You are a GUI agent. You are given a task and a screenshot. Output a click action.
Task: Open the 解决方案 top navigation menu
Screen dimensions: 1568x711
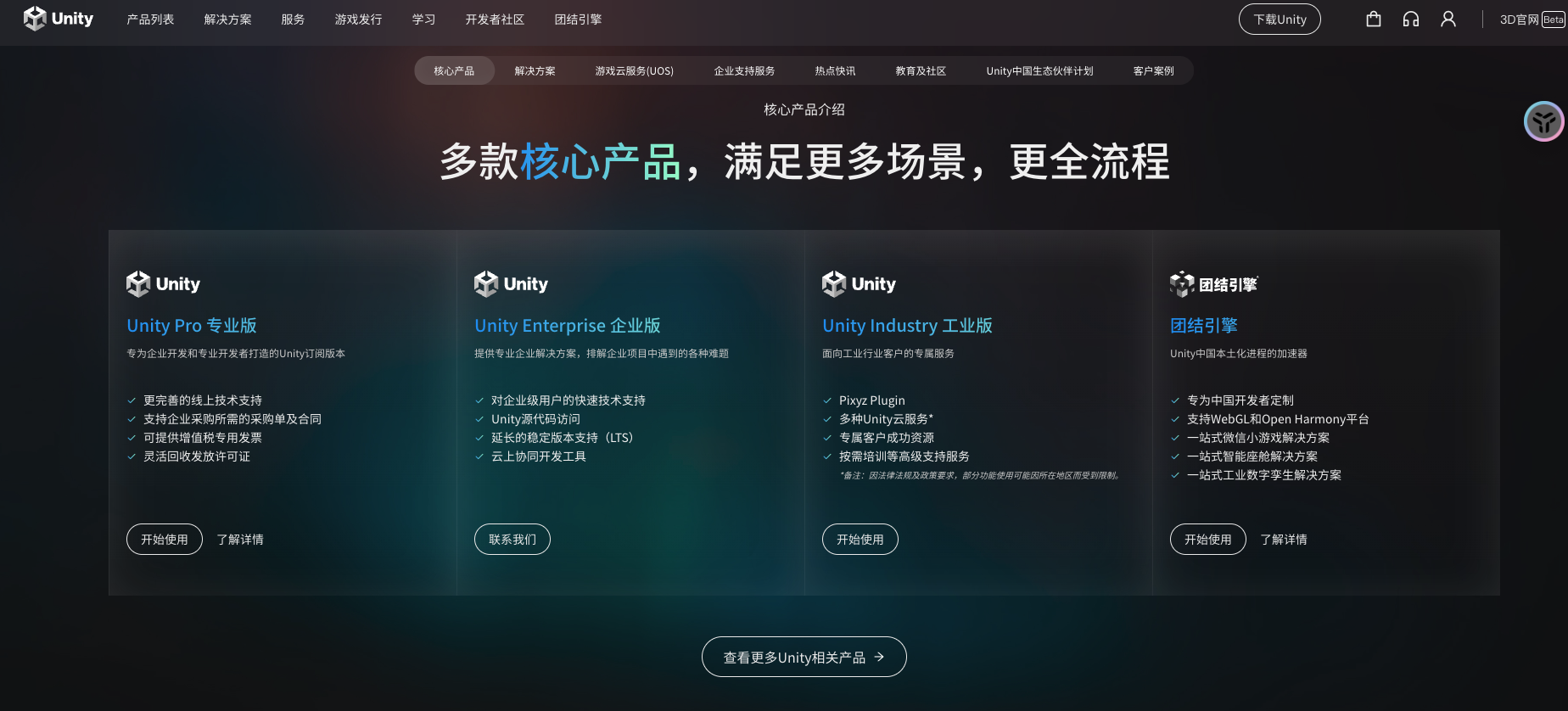pos(227,20)
